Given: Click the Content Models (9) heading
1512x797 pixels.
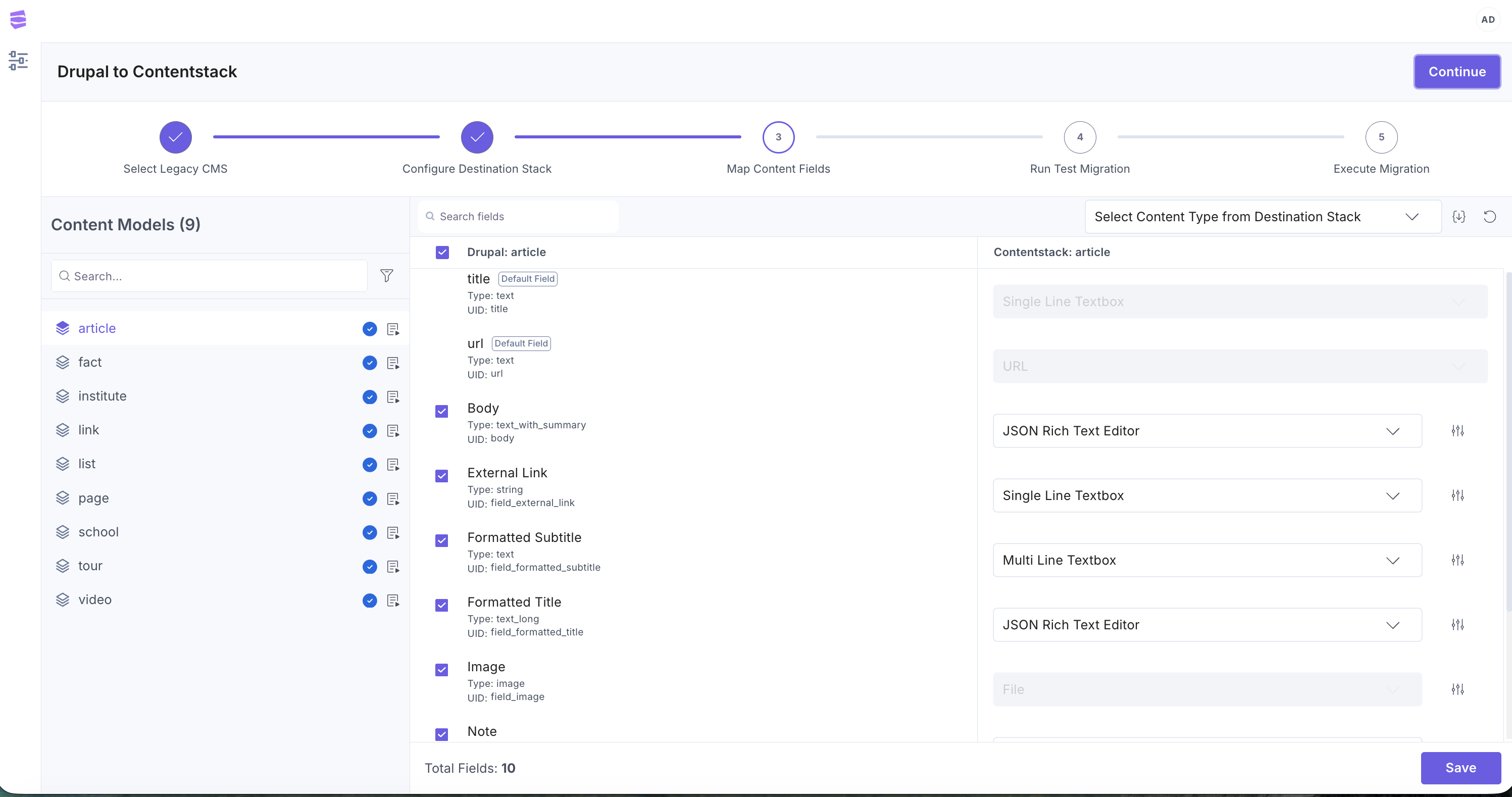Looking at the screenshot, I should [x=126, y=225].
